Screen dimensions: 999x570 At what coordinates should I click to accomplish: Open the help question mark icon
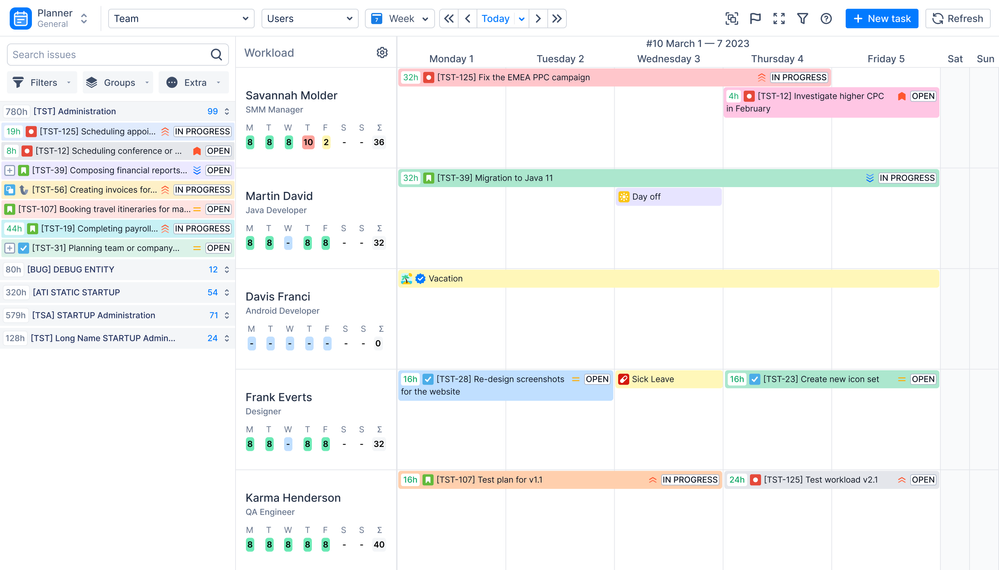[826, 18]
